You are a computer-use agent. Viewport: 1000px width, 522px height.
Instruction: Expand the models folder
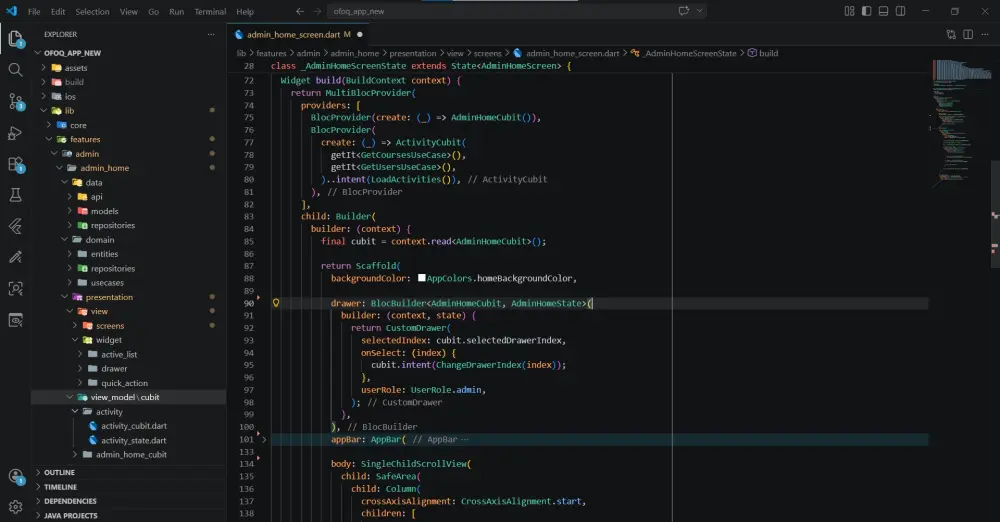pos(104,211)
